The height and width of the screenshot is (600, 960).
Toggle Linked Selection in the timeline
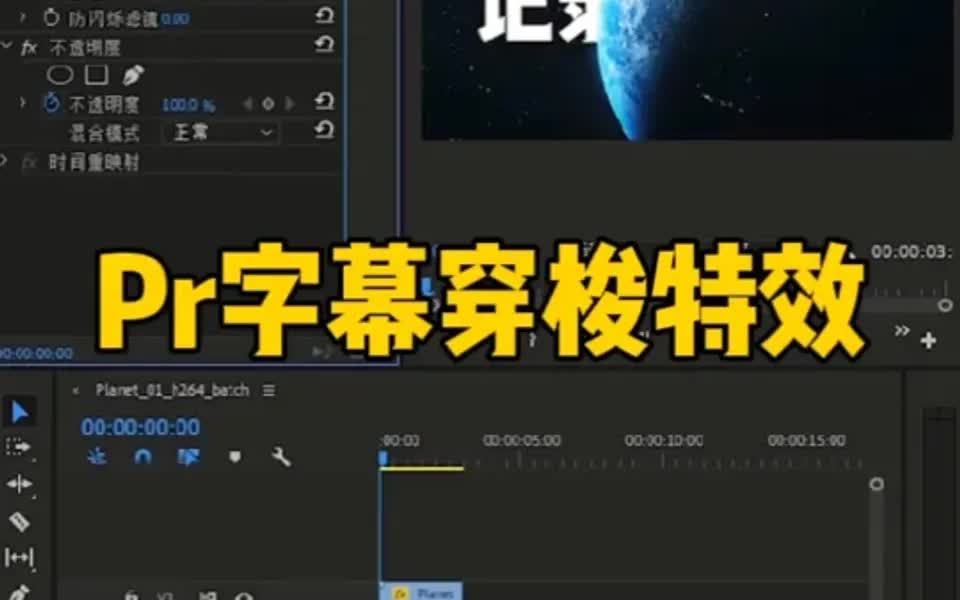188,456
